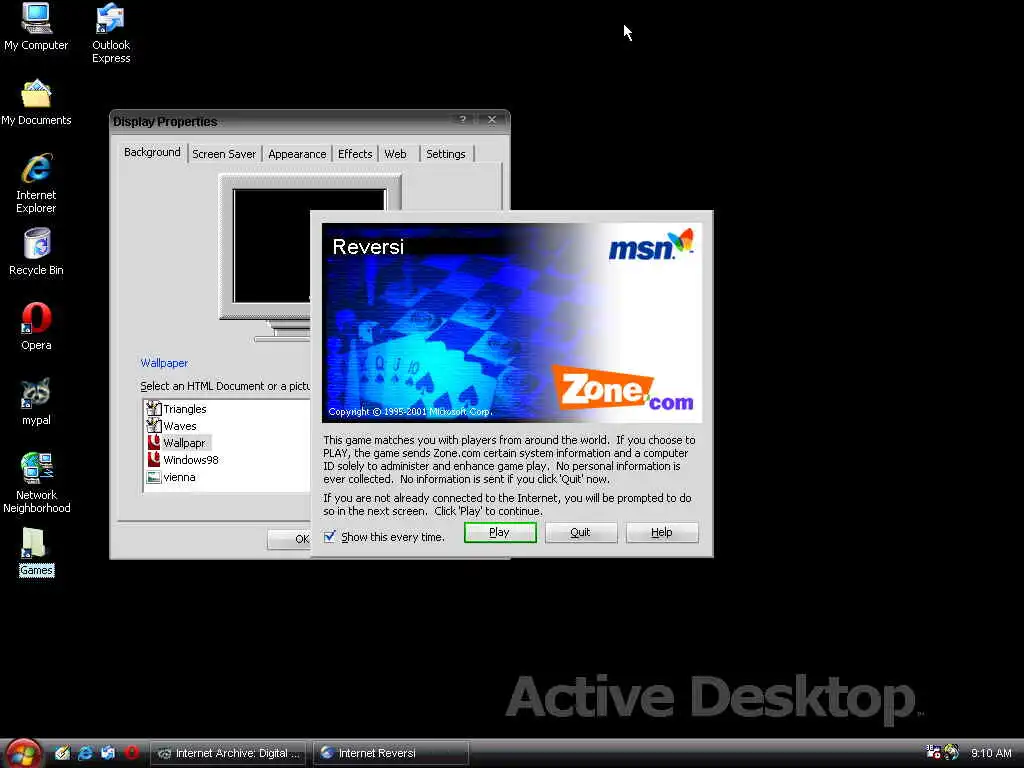Switch to Internet Archive taskbar button
Image resolution: width=1024 pixels, height=768 pixels.
(228, 753)
